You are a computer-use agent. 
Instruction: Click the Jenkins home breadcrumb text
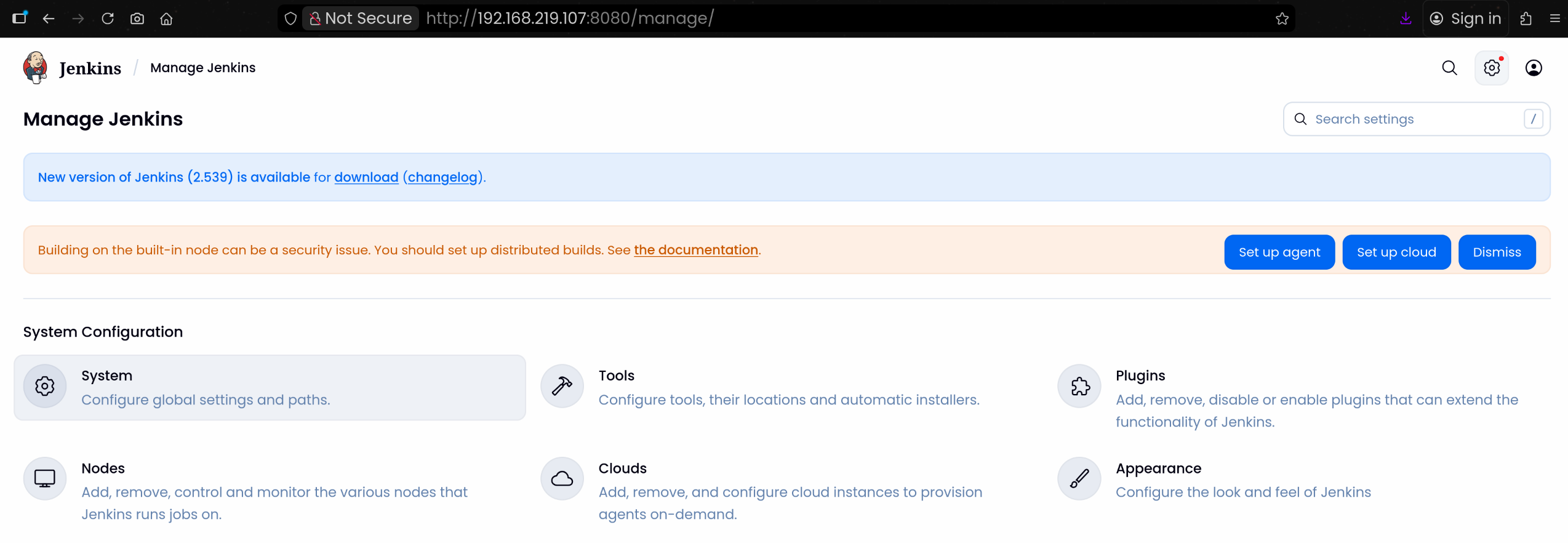coord(90,68)
